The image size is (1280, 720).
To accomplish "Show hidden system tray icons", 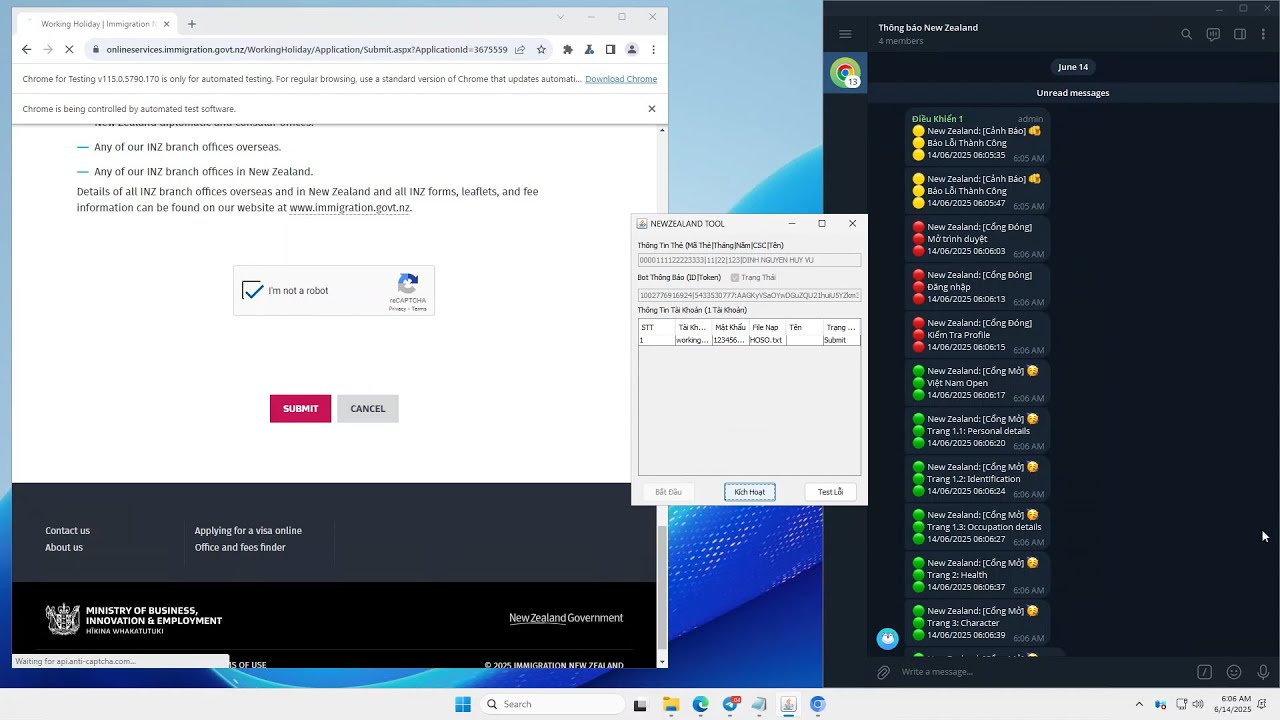I will pos(1138,704).
